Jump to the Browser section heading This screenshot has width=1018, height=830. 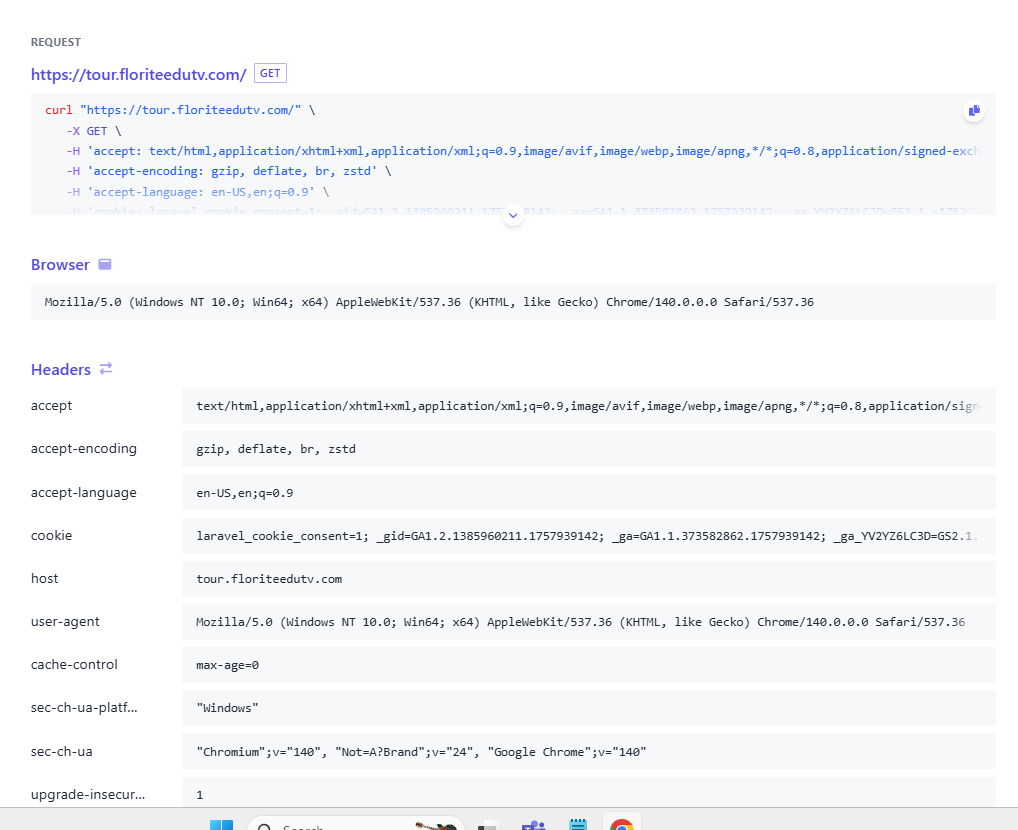pyautogui.click(x=60, y=265)
